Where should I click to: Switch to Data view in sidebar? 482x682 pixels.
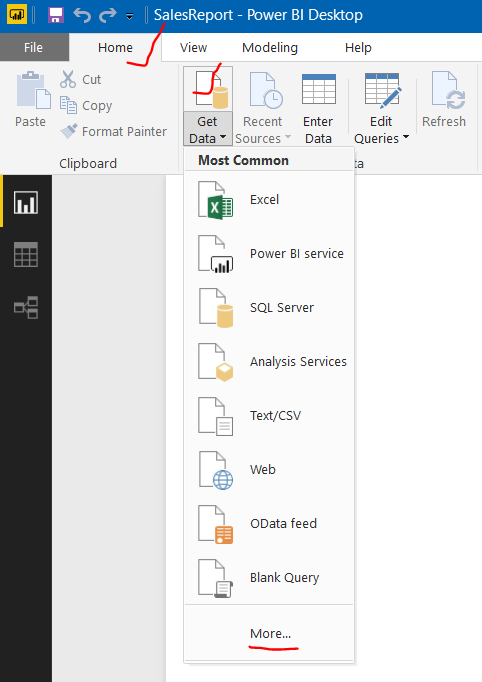pyautogui.click(x=26, y=254)
